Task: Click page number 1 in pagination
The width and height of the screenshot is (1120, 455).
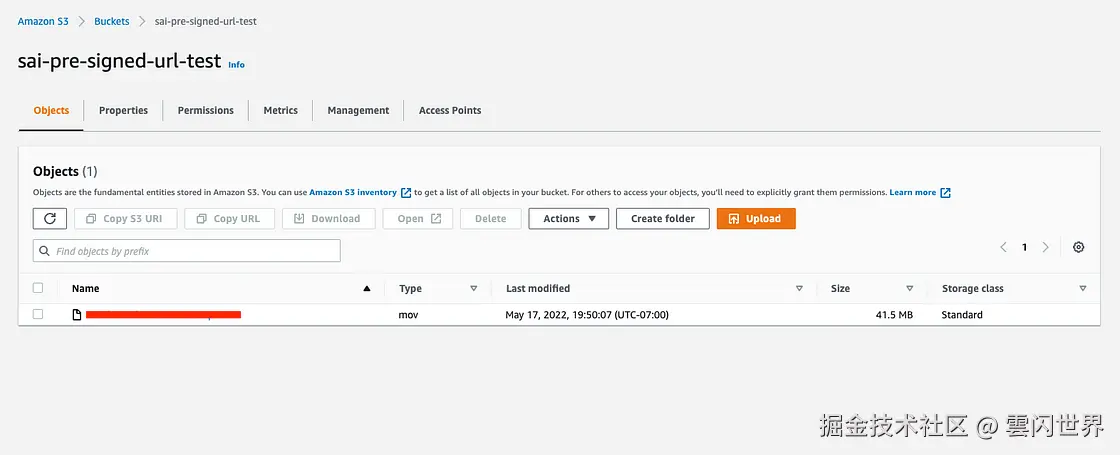Action: pyautogui.click(x=1024, y=247)
